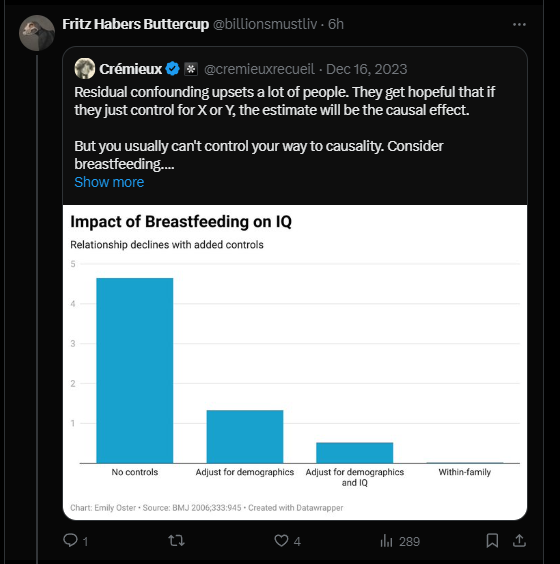
Task: Share the post via upload icon
Action: coord(519,540)
